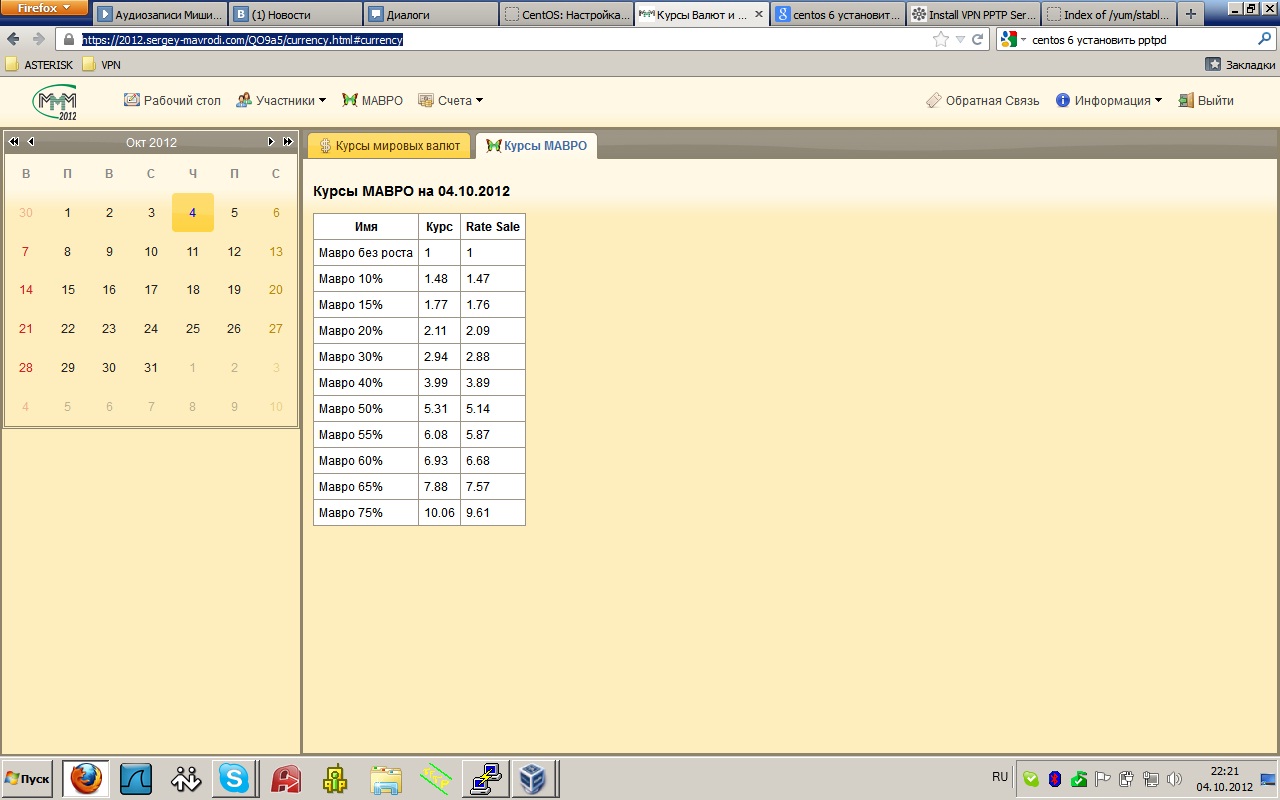The width and height of the screenshot is (1280, 800).
Task: Open the Action Center flag icon
Action: click(x=1103, y=779)
